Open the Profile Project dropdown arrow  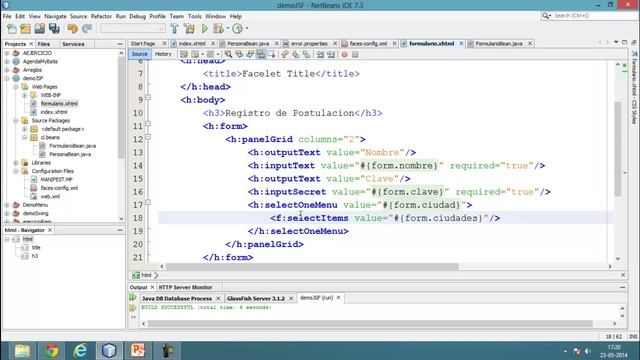tap(247, 29)
